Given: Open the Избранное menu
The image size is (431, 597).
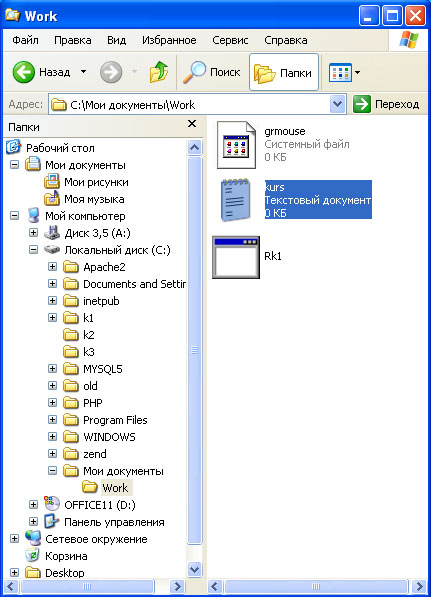Looking at the screenshot, I should 169,40.
